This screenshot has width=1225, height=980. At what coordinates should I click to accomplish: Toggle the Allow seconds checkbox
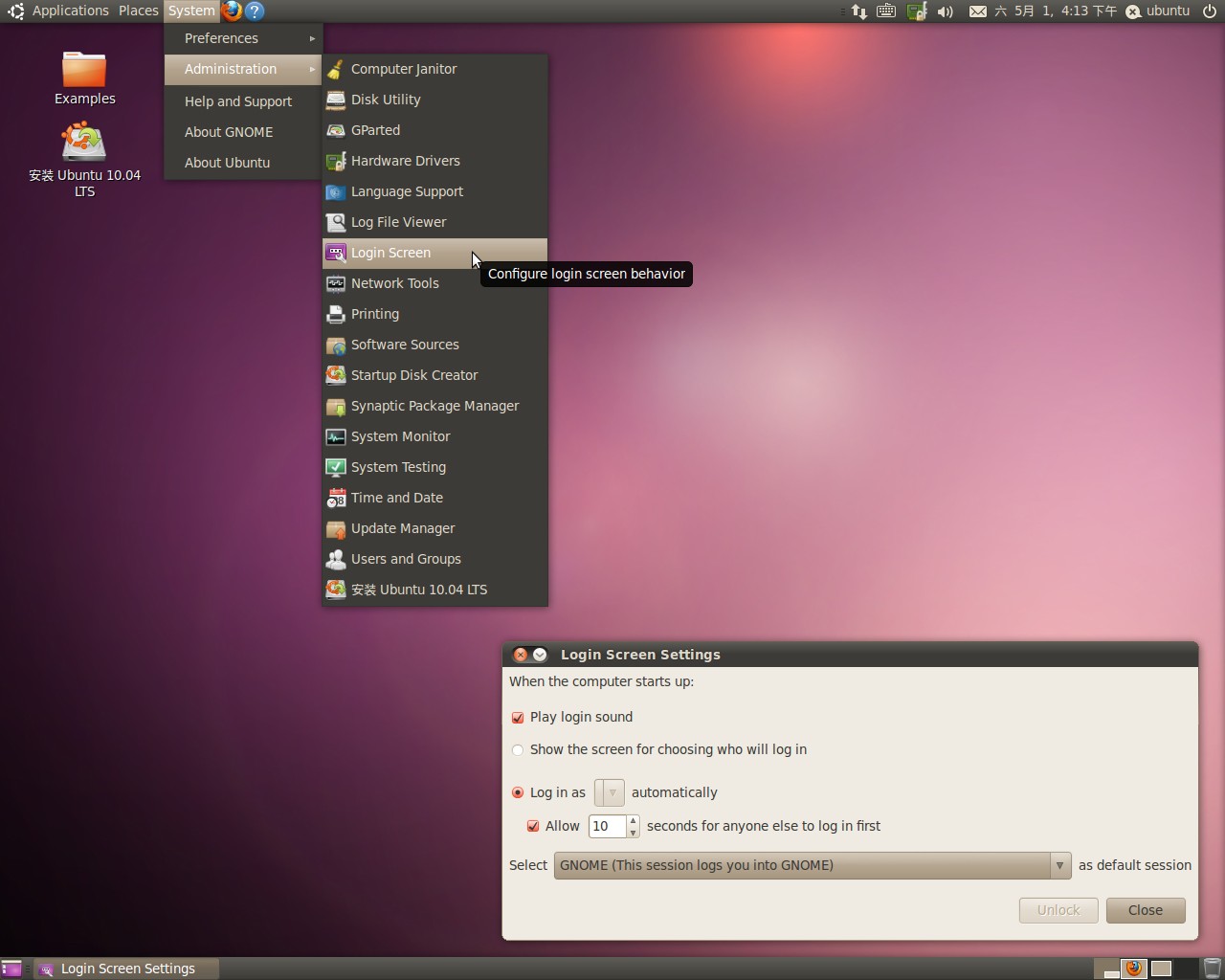tap(533, 826)
